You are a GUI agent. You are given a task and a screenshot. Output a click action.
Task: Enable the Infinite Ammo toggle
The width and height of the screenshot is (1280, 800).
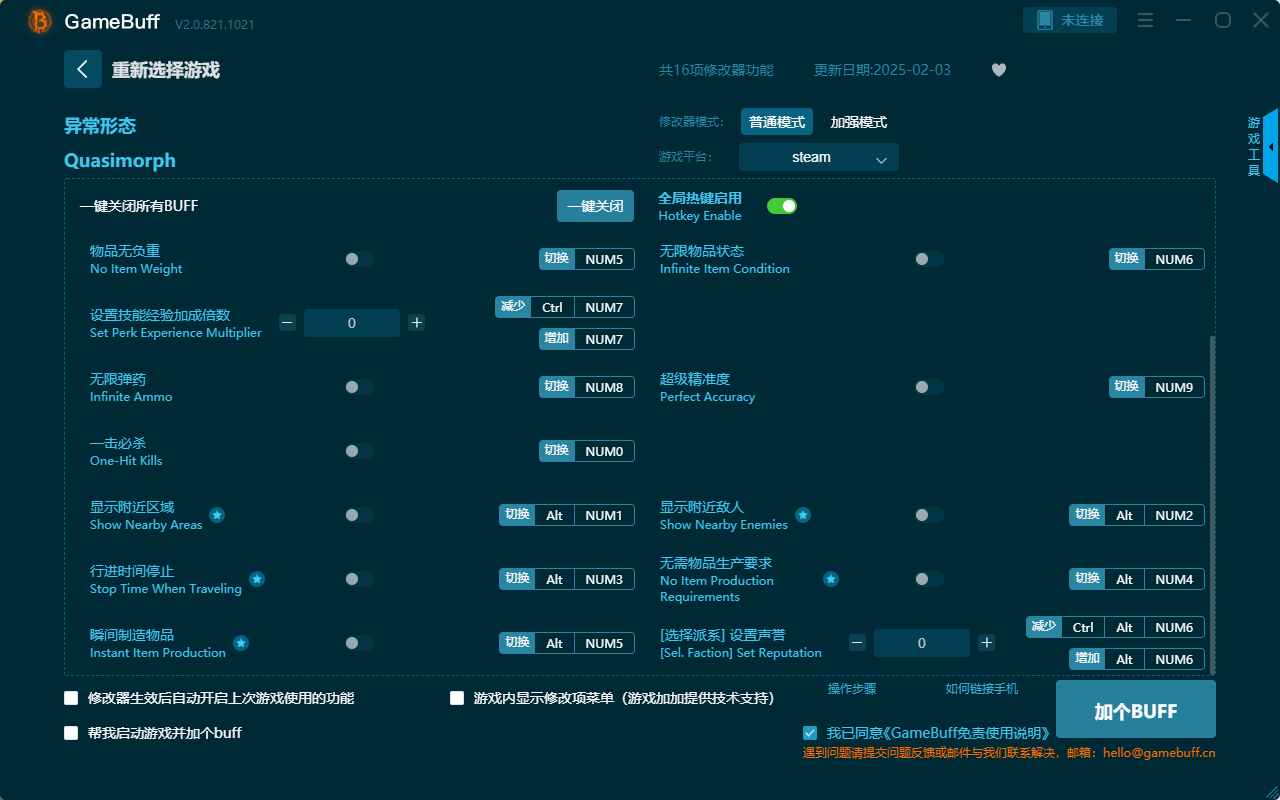358,387
